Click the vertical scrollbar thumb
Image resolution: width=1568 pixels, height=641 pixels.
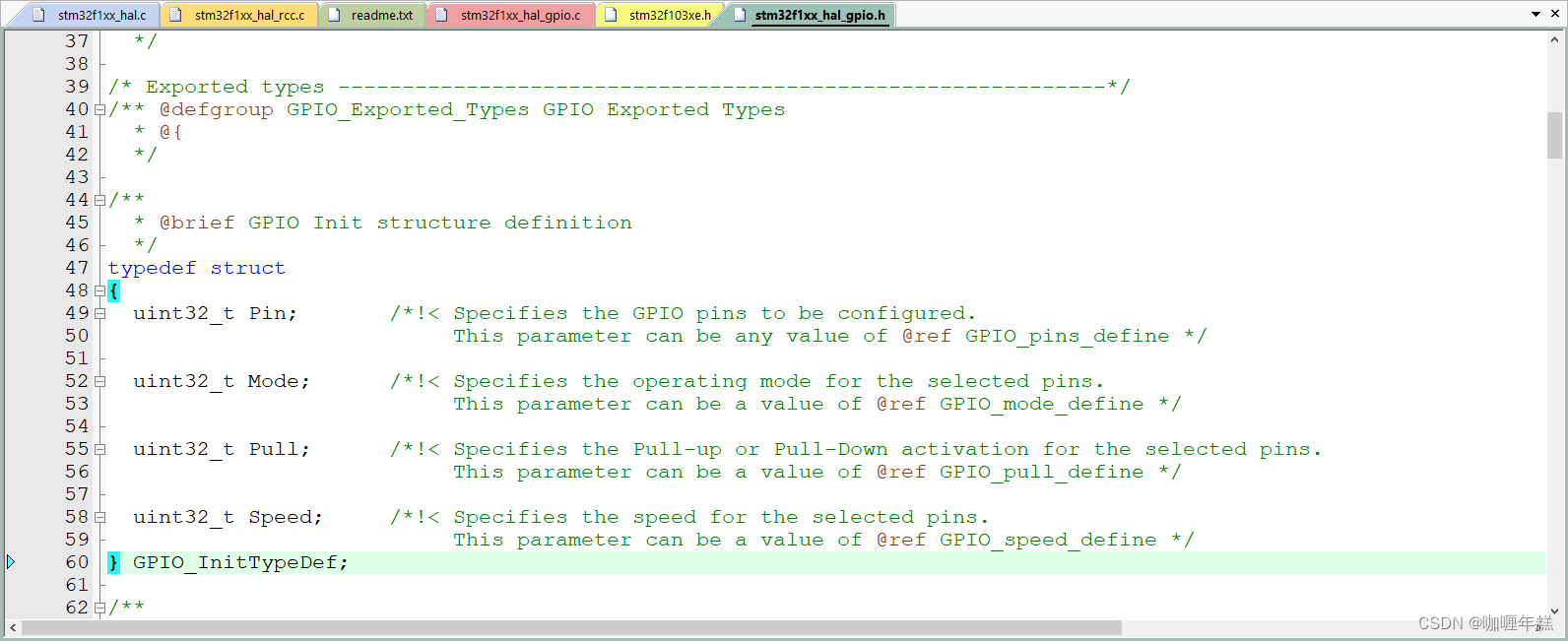(x=1554, y=135)
